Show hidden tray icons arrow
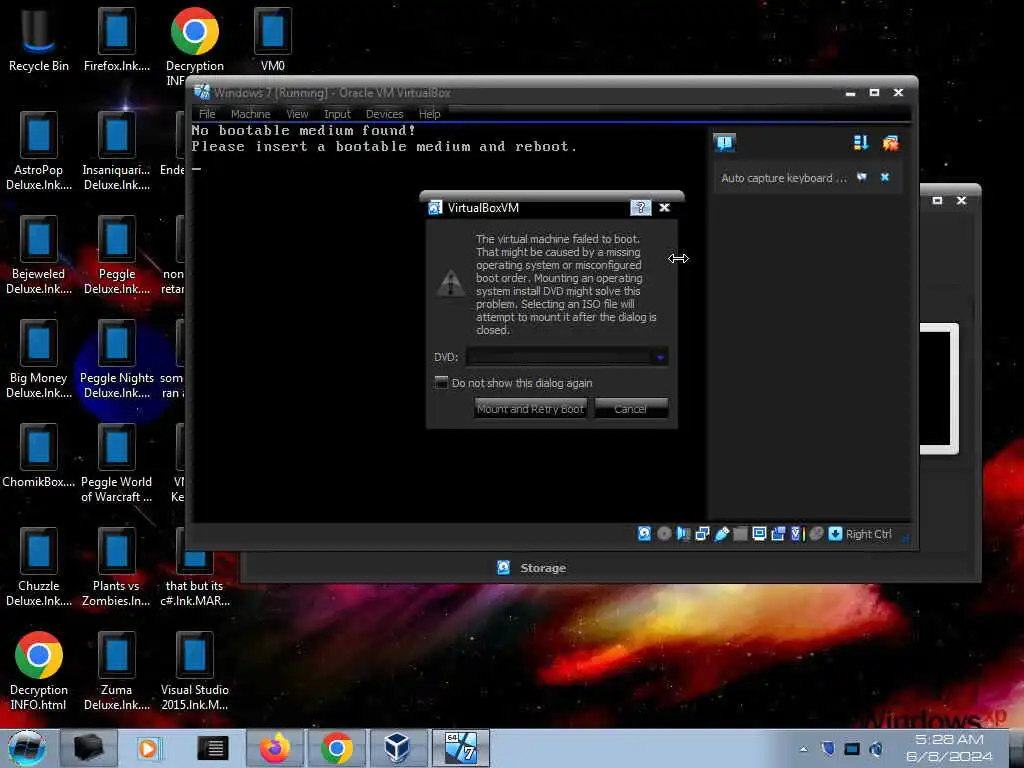1024x768 pixels. coord(803,749)
